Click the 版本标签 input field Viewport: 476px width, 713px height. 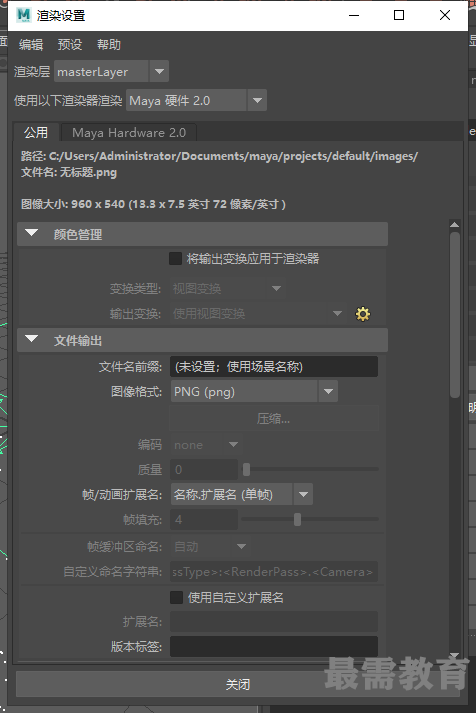coord(274,647)
